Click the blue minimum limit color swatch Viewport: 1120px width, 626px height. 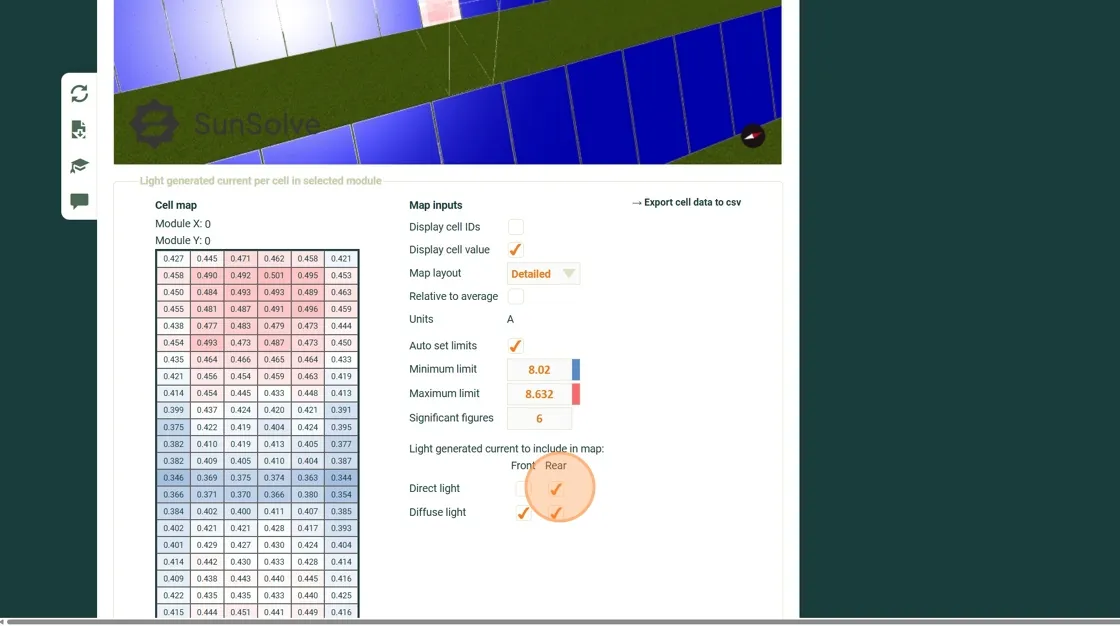click(x=576, y=370)
